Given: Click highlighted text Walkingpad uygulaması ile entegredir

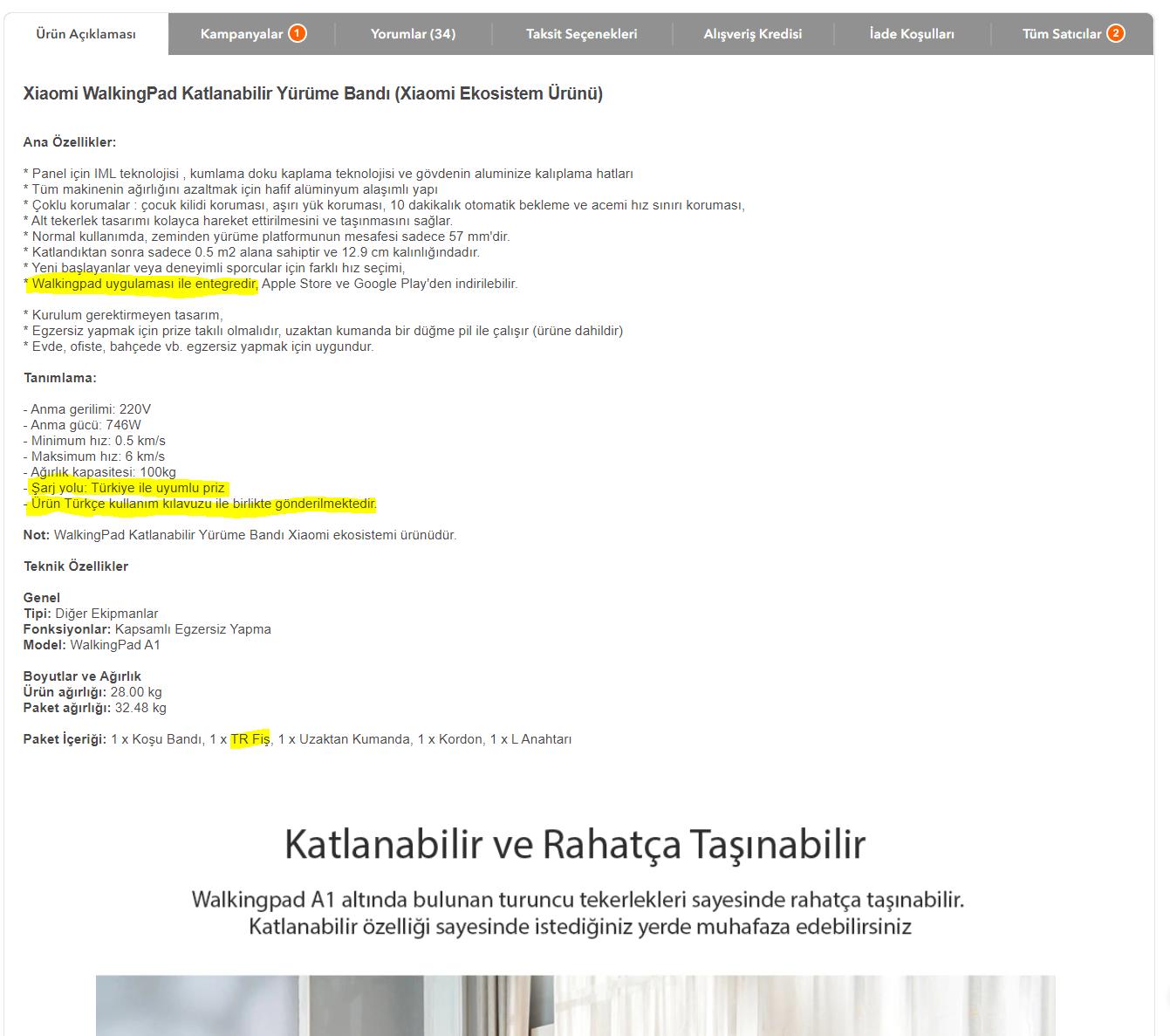Looking at the screenshot, I should pyautogui.click(x=144, y=284).
